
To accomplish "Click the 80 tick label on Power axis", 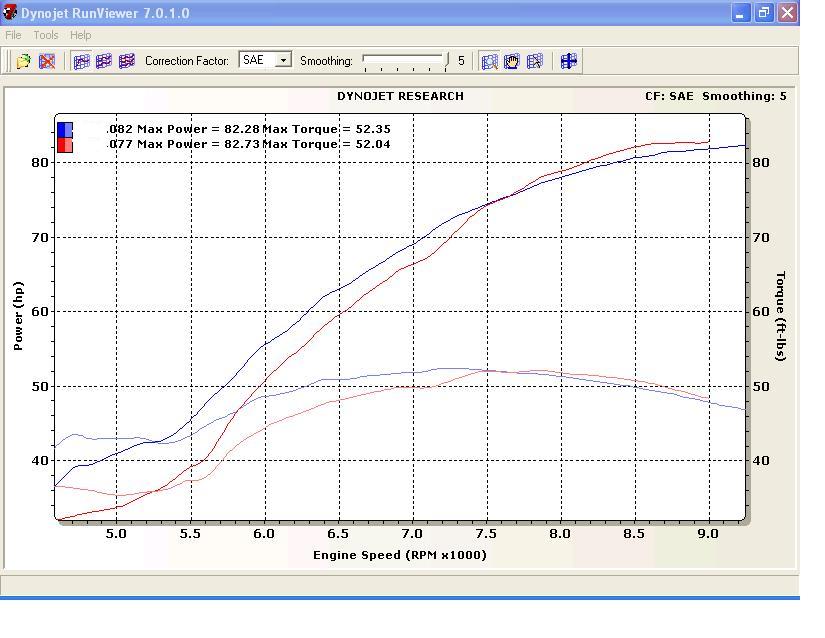I will (x=40, y=163).
